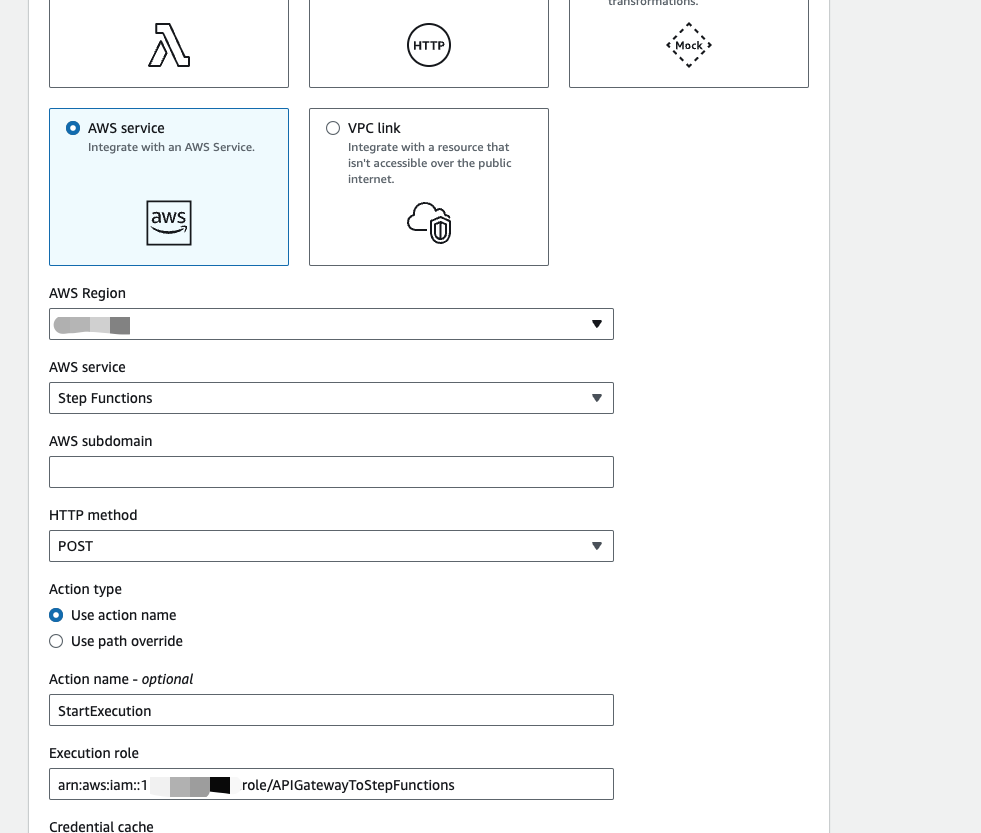The image size is (981, 833).
Task: Click the 'AWS subdomain' label
Action: pos(101,441)
